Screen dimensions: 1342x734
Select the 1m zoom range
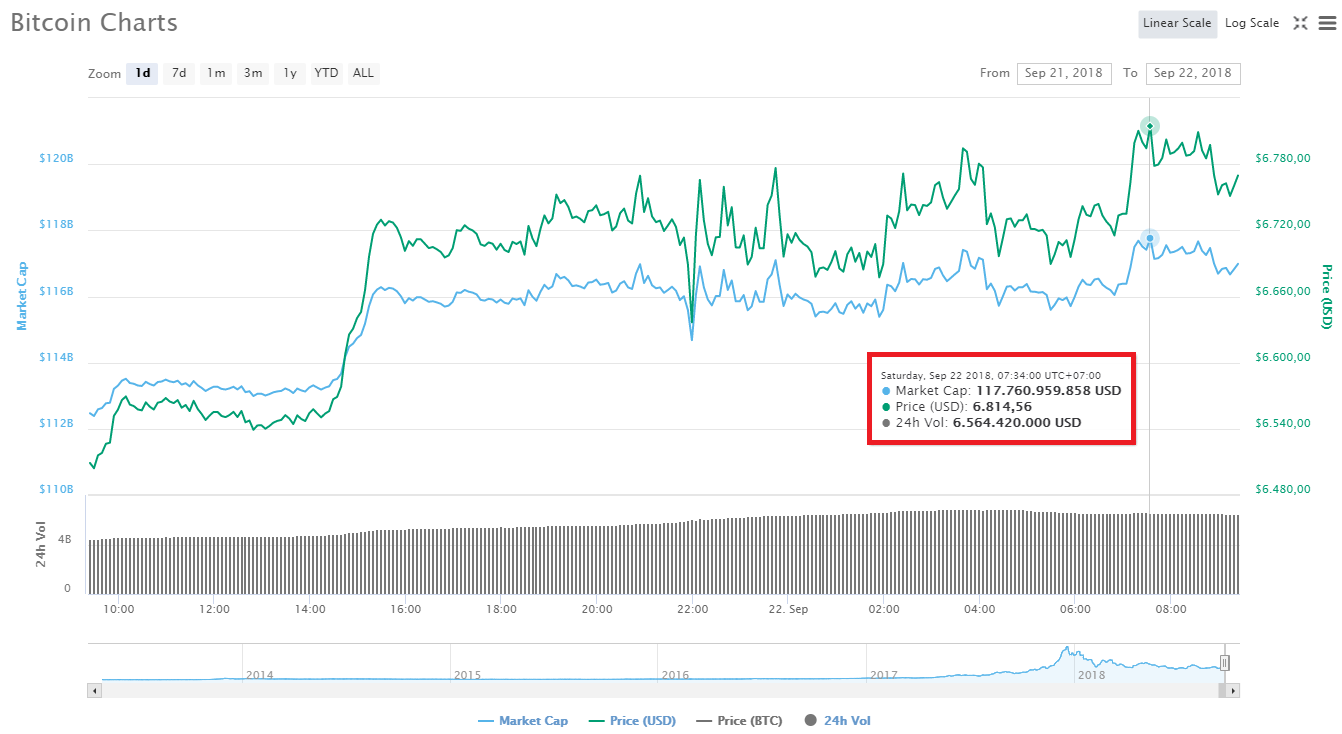216,73
